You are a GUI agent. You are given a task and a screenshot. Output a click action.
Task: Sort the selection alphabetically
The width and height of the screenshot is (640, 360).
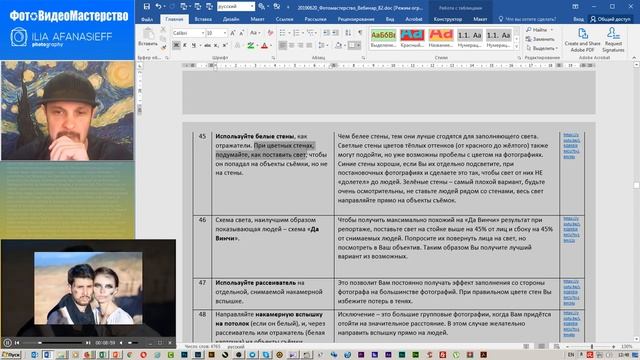click(348, 33)
